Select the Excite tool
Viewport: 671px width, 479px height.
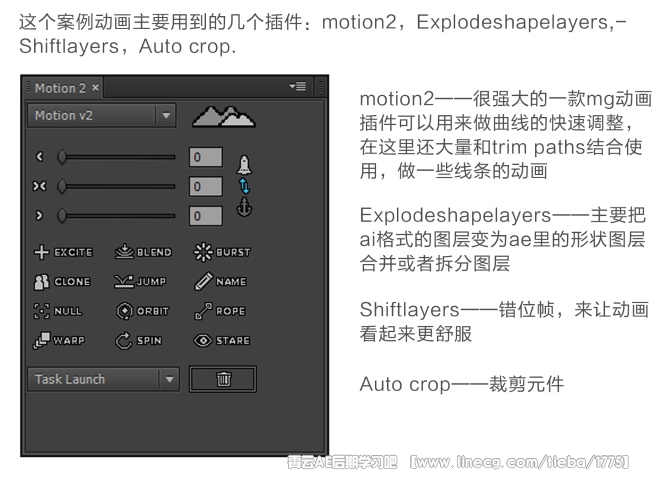pos(63,252)
